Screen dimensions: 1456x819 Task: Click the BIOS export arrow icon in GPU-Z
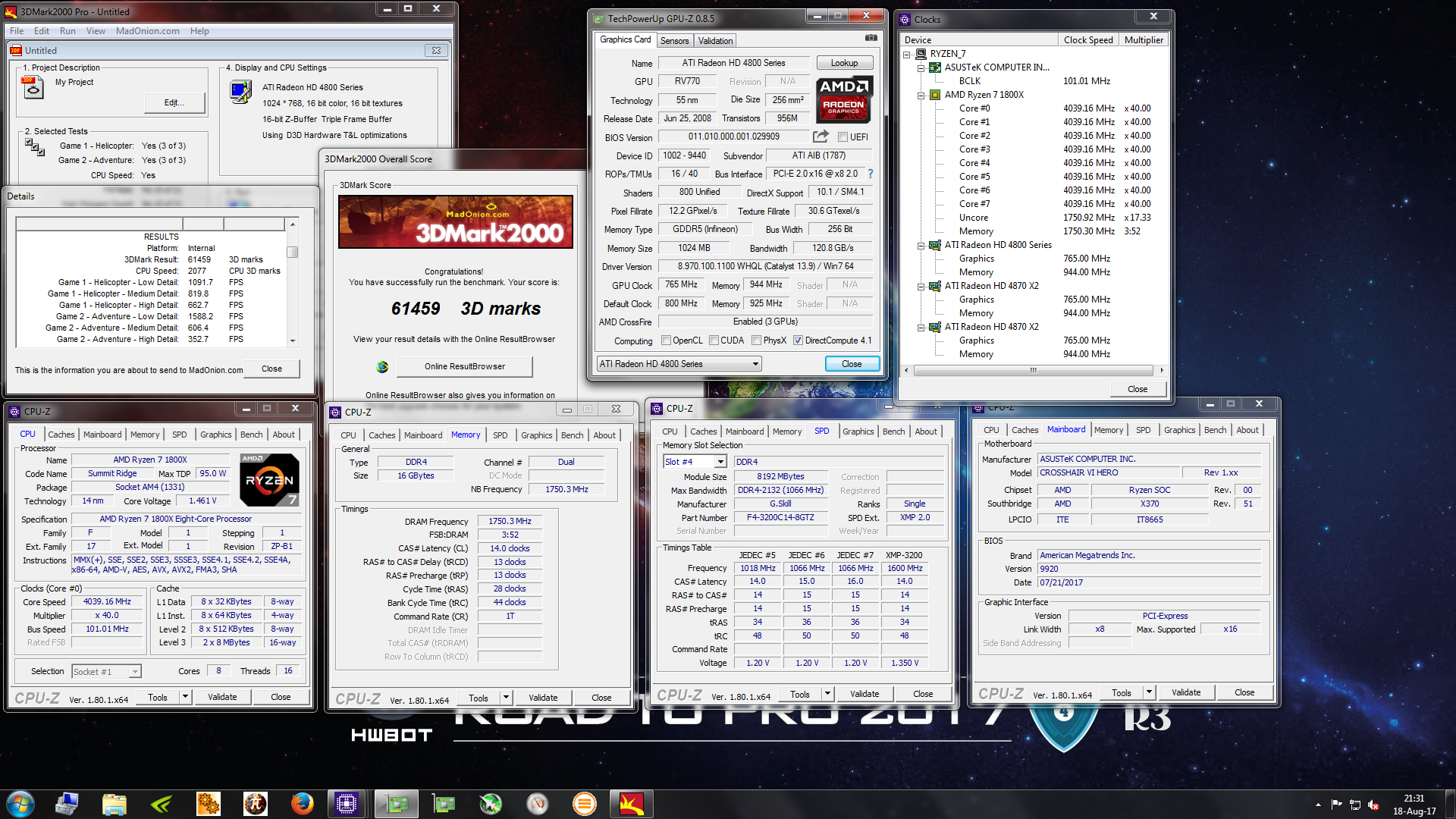tap(821, 136)
